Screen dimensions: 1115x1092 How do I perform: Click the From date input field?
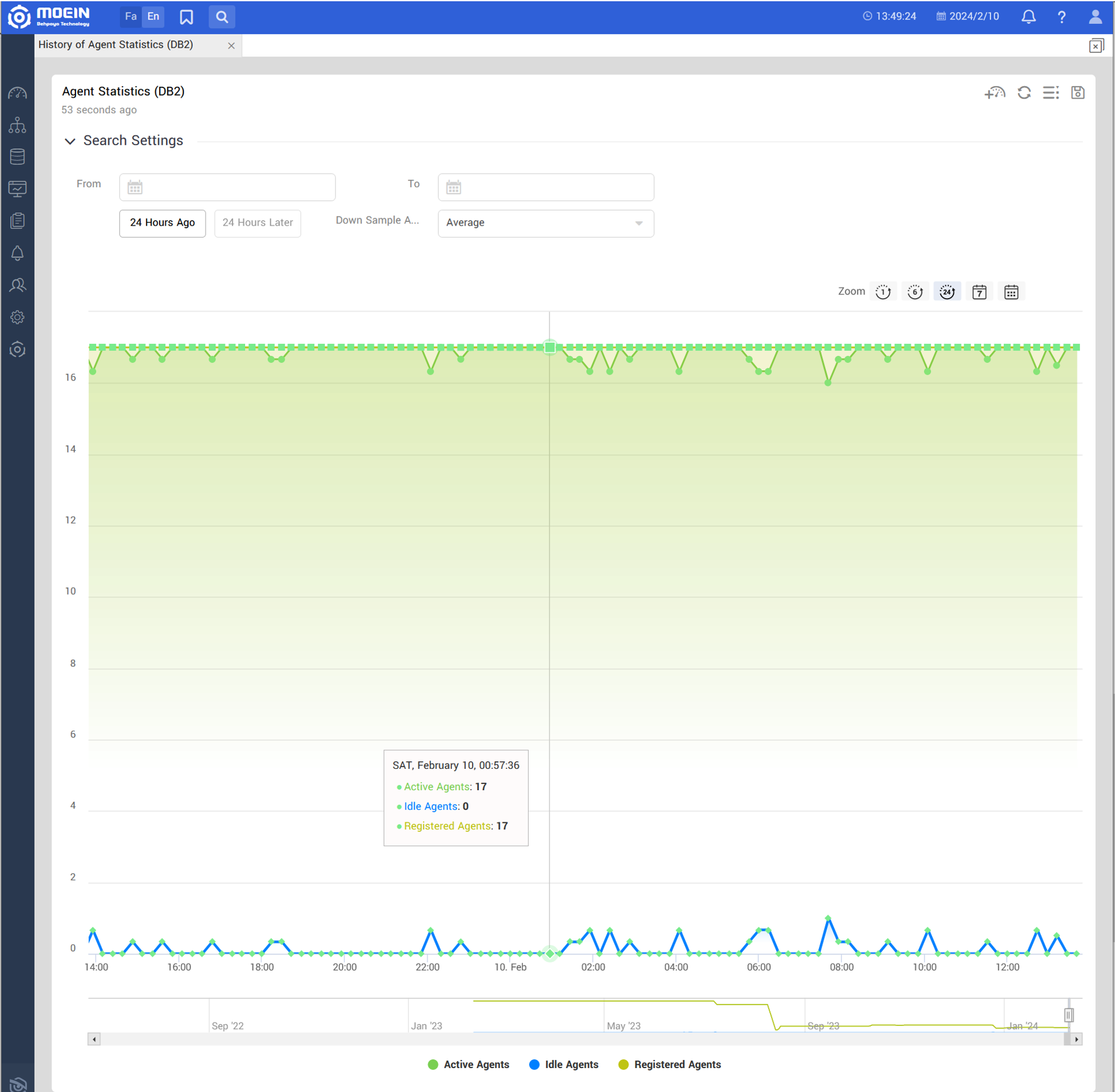pos(227,187)
